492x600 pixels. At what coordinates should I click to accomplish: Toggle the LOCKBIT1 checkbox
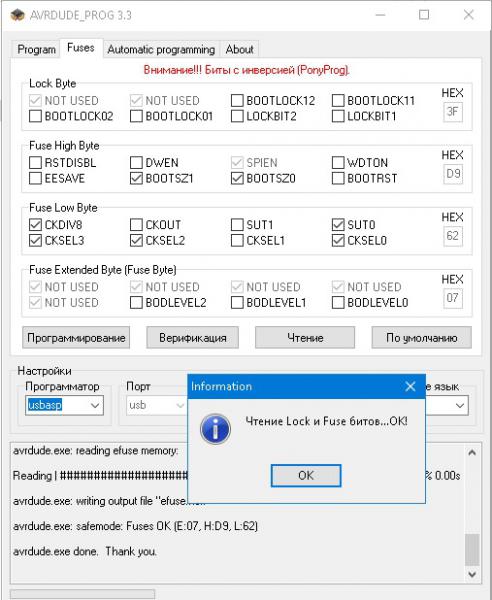(338, 116)
